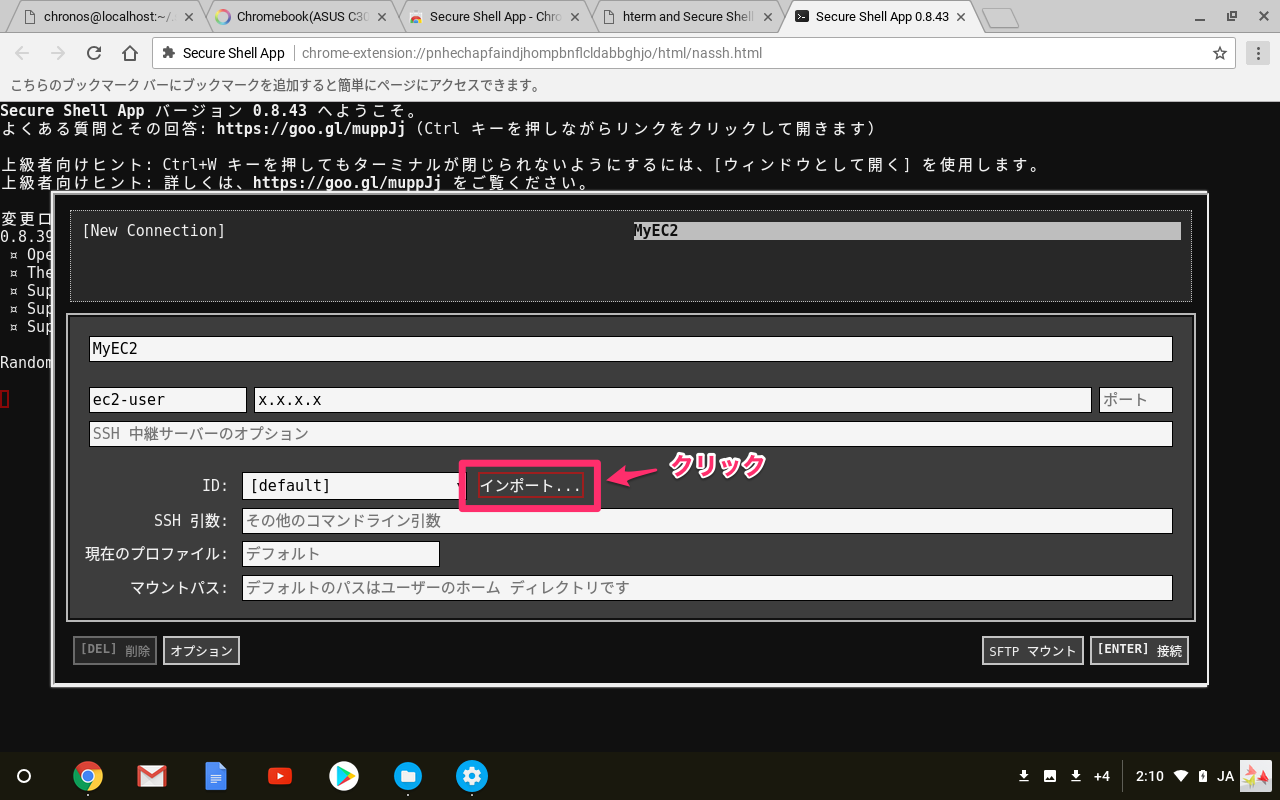Screen dimensions: 1280x800
Task: Open YouTube from the shelf
Action: (280, 776)
